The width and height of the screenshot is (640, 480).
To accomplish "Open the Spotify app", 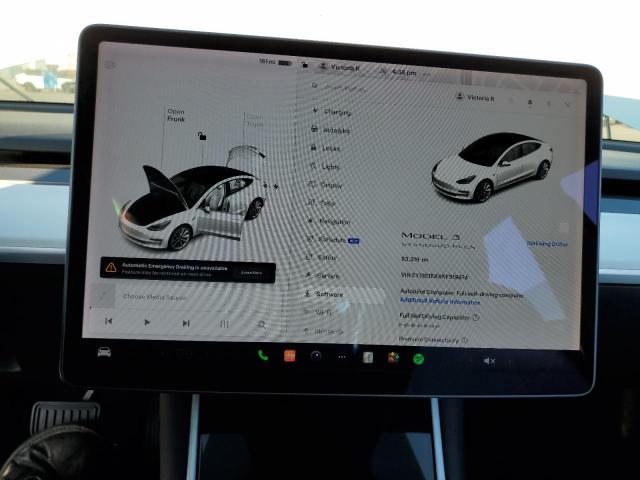I will point(418,359).
